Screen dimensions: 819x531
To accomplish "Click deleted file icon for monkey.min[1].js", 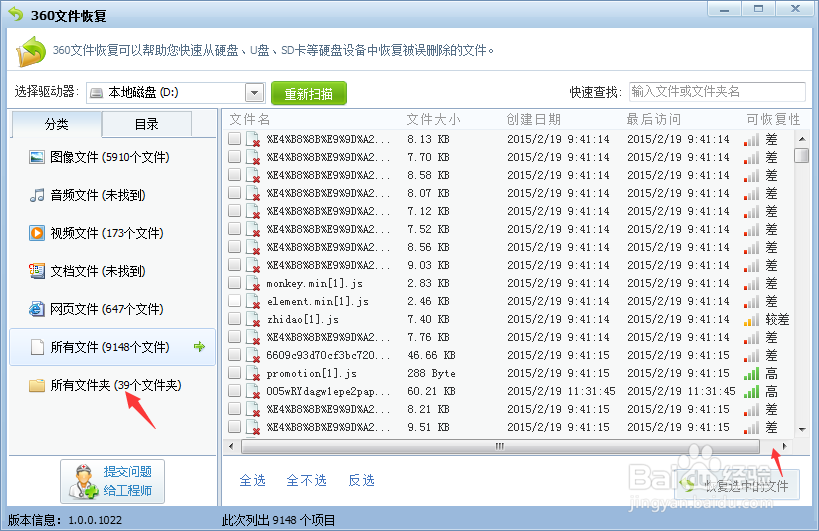I will [253, 284].
